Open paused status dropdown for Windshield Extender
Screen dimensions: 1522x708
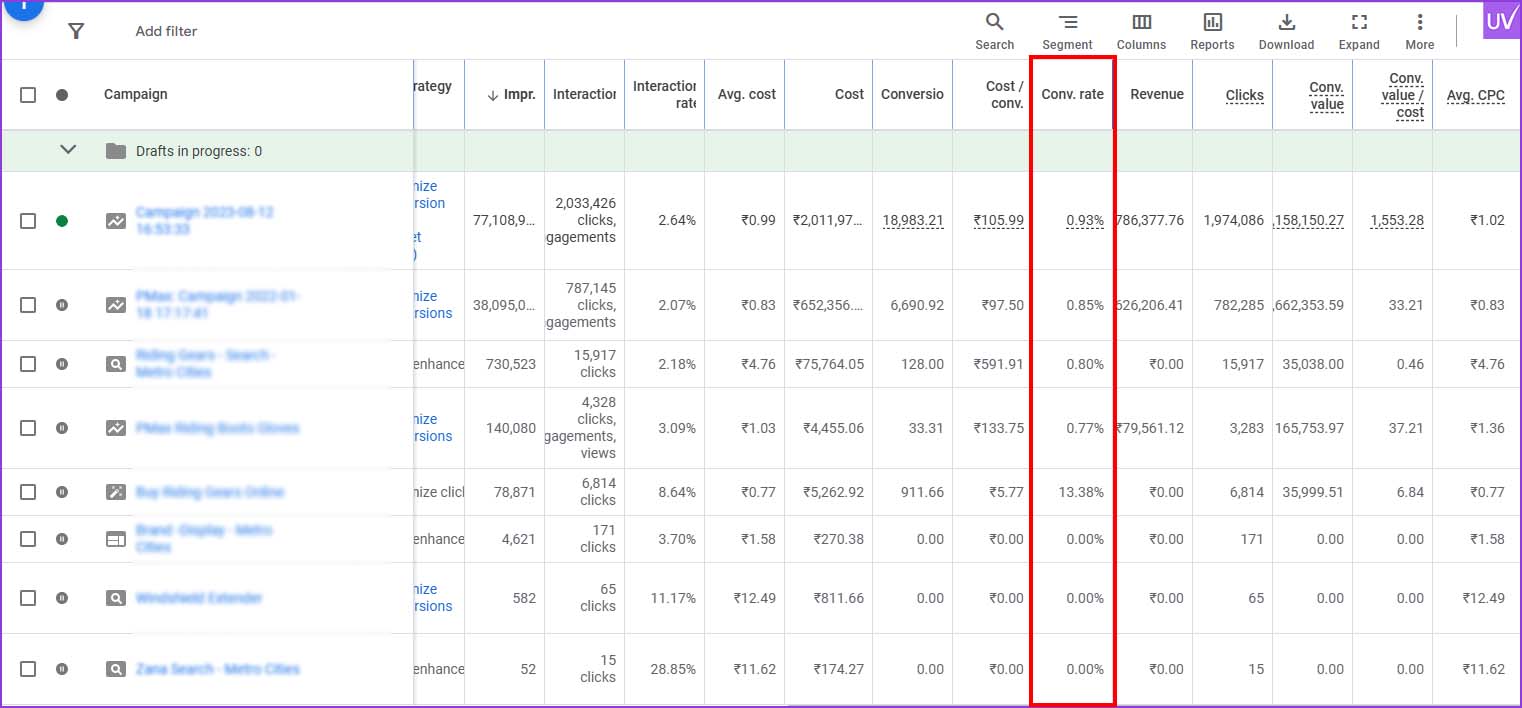[x=62, y=598]
